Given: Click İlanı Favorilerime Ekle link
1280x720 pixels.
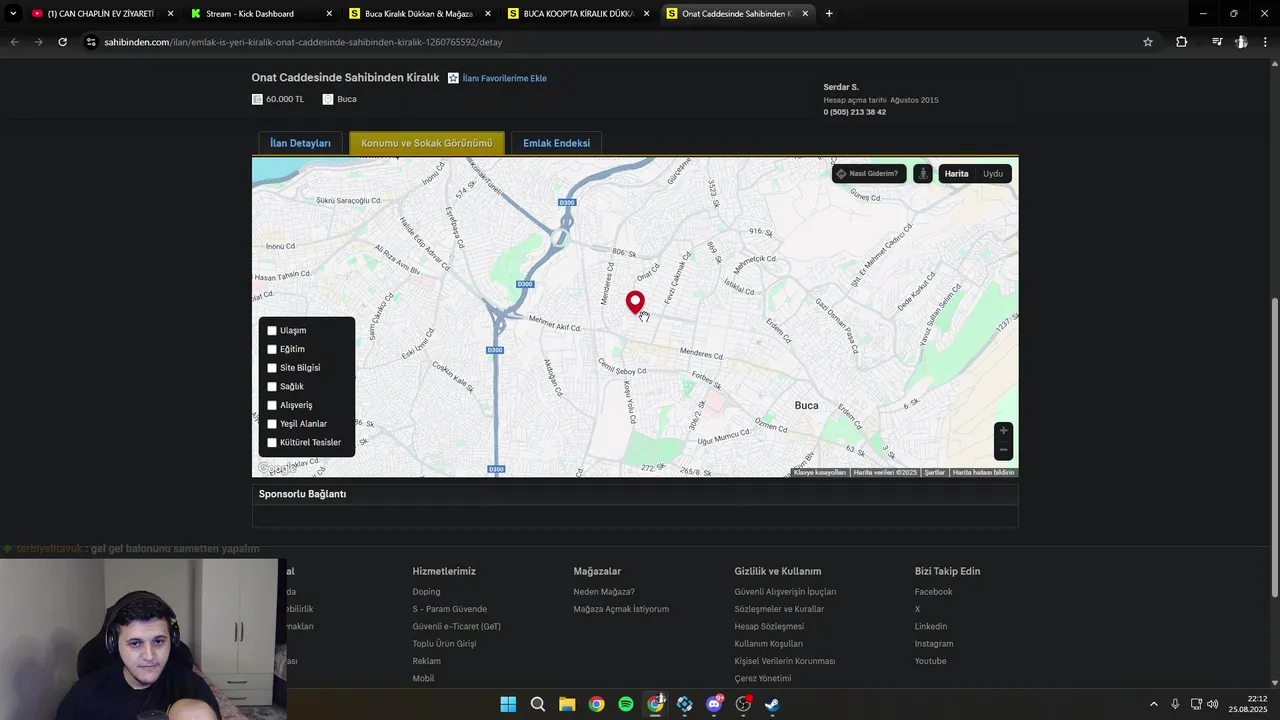Looking at the screenshot, I should click(x=504, y=78).
